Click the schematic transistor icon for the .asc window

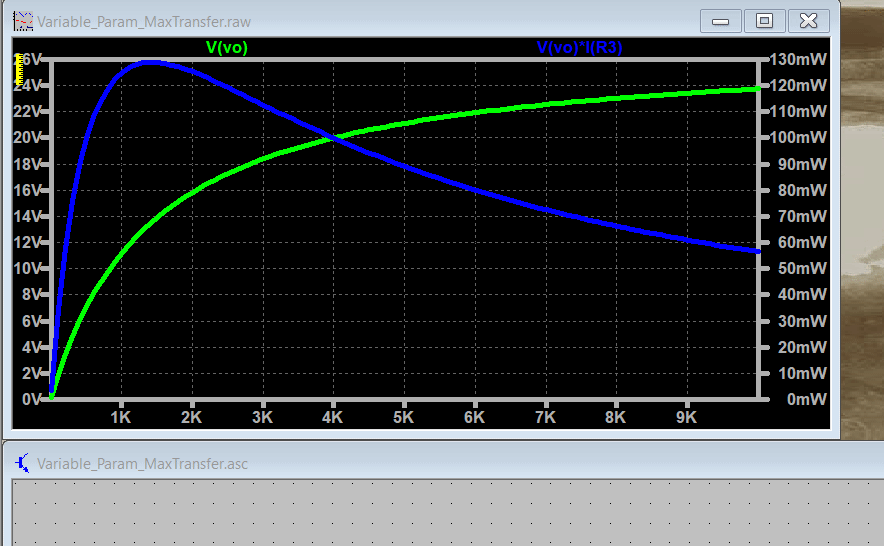23,463
